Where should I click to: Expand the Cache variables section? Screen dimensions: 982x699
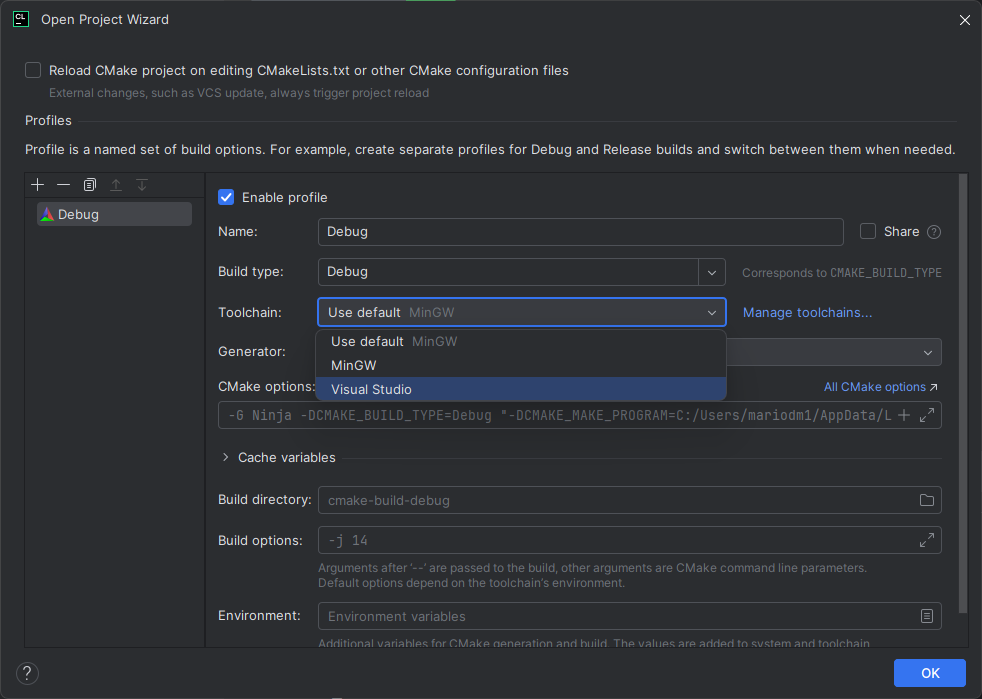point(225,457)
